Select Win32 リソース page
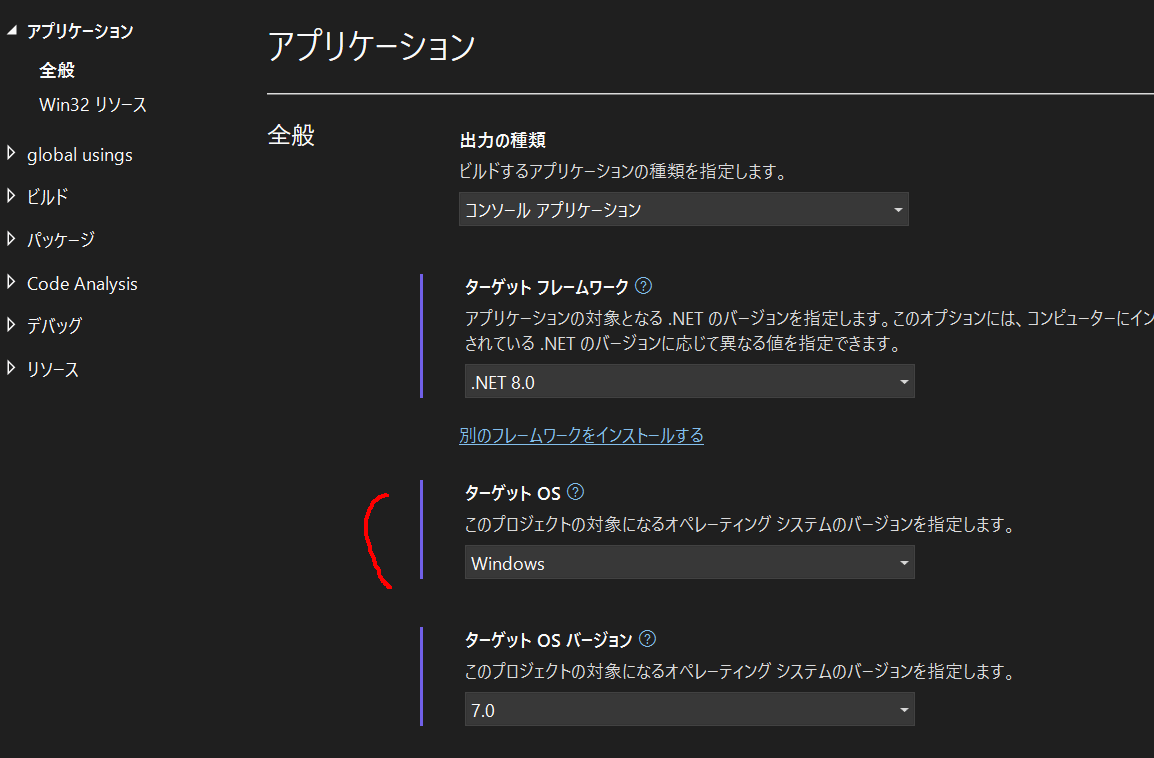Screen dimensions: 1154x758 tap(93, 105)
